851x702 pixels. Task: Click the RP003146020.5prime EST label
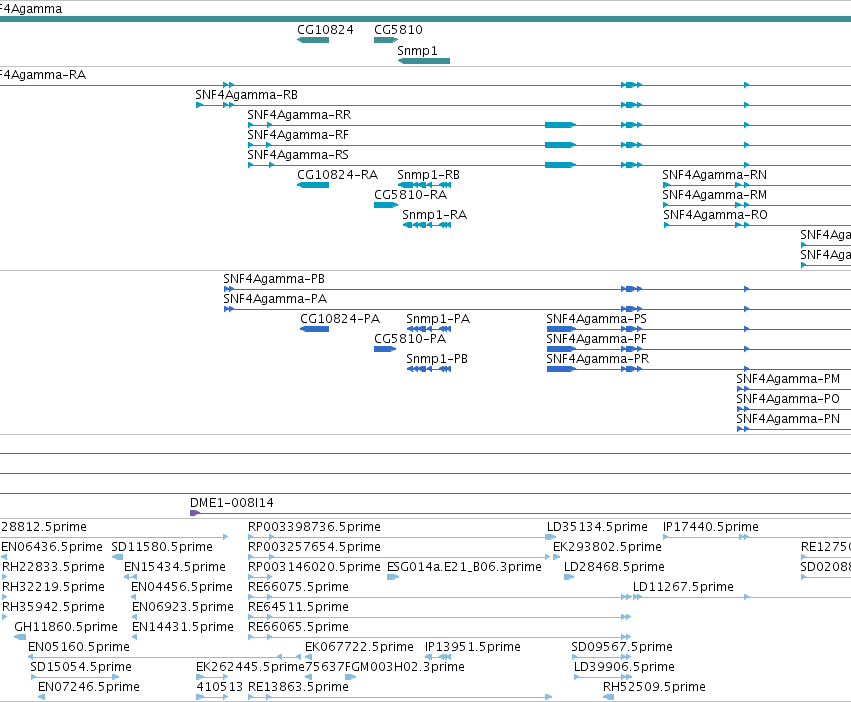tap(314, 567)
